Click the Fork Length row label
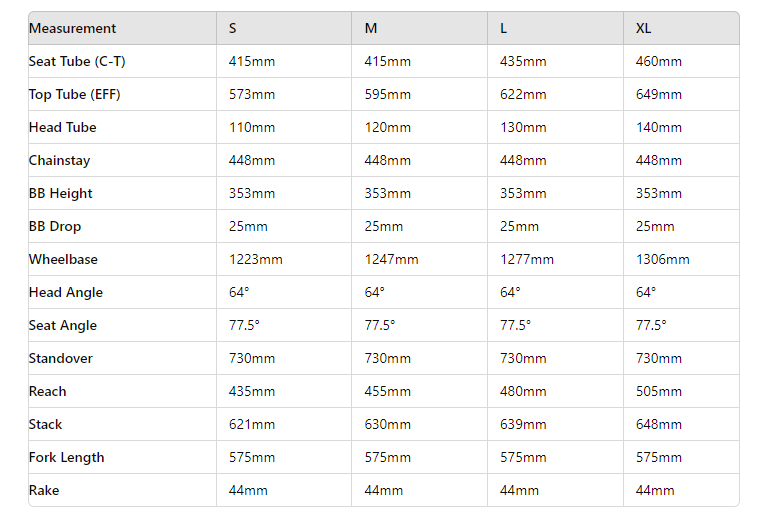766x523 pixels. coord(67,457)
